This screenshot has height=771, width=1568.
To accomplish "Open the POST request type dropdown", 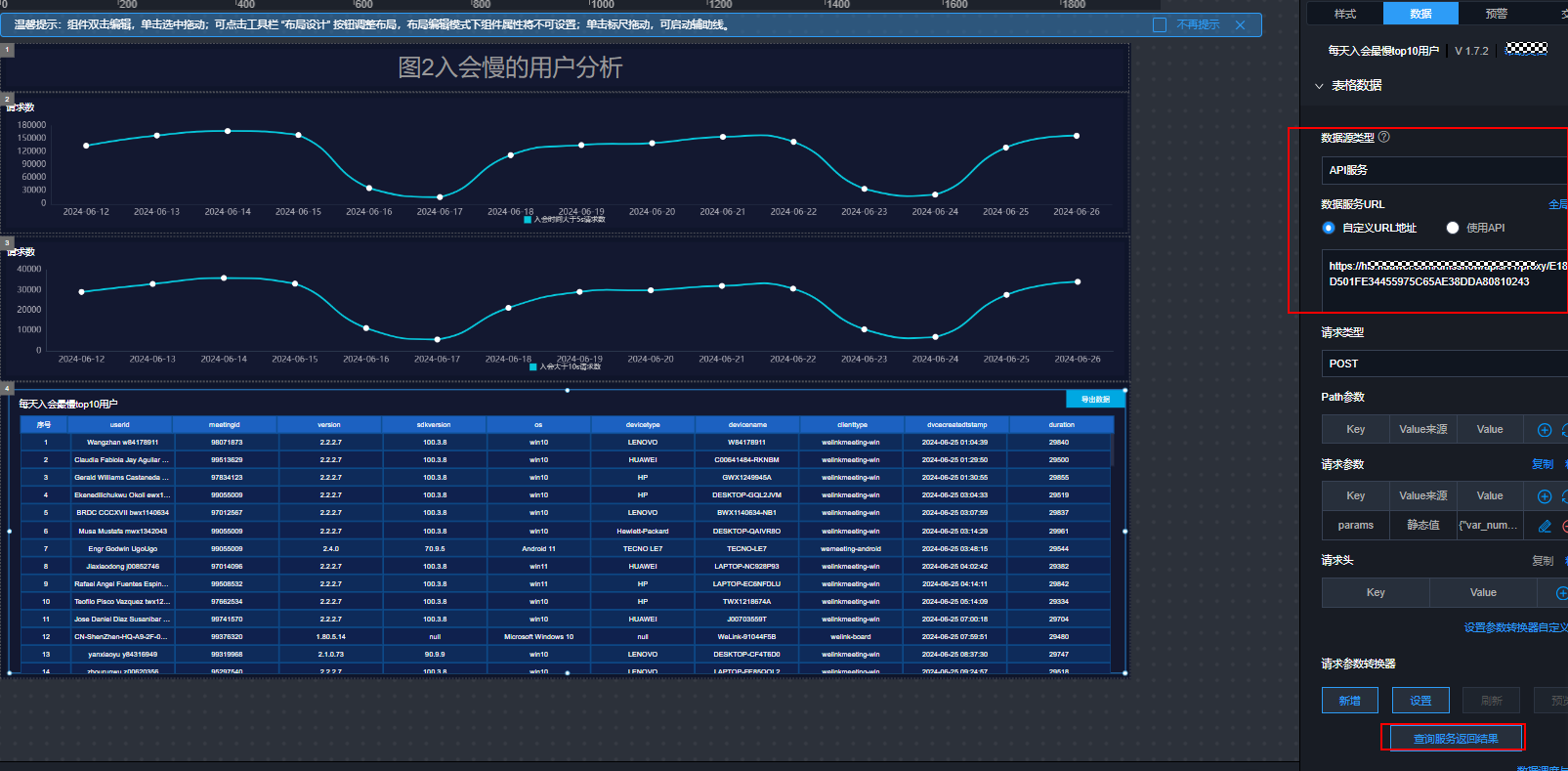I will point(1444,364).
